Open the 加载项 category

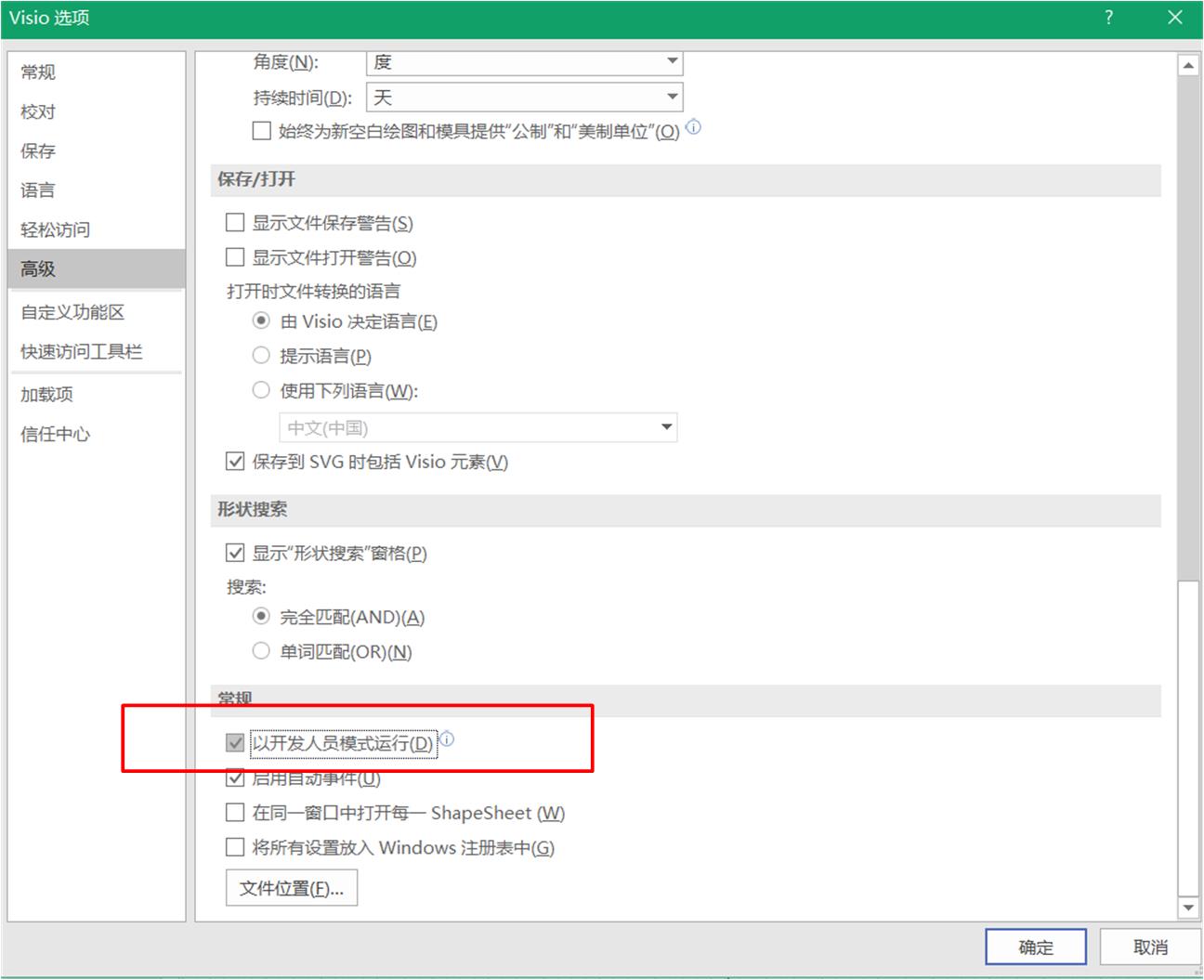click(97, 394)
